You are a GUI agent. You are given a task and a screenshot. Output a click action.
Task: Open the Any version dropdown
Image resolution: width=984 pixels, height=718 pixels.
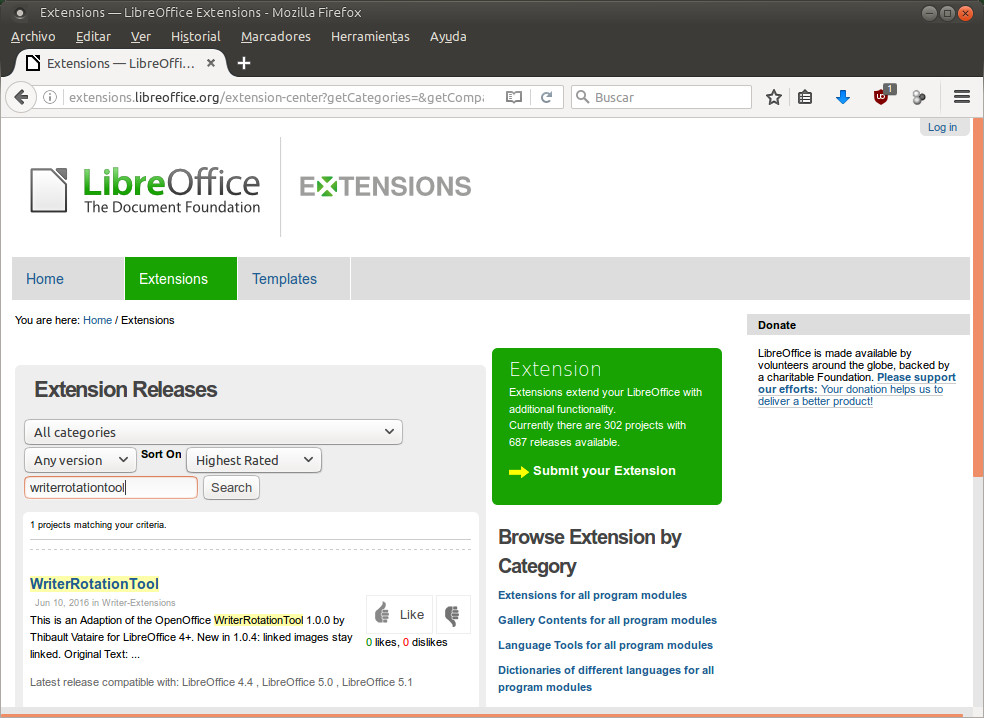tap(80, 460)
